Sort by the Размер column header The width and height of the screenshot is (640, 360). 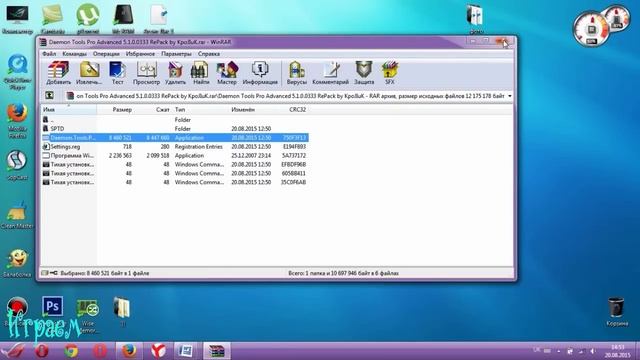[x=116, y=109]
